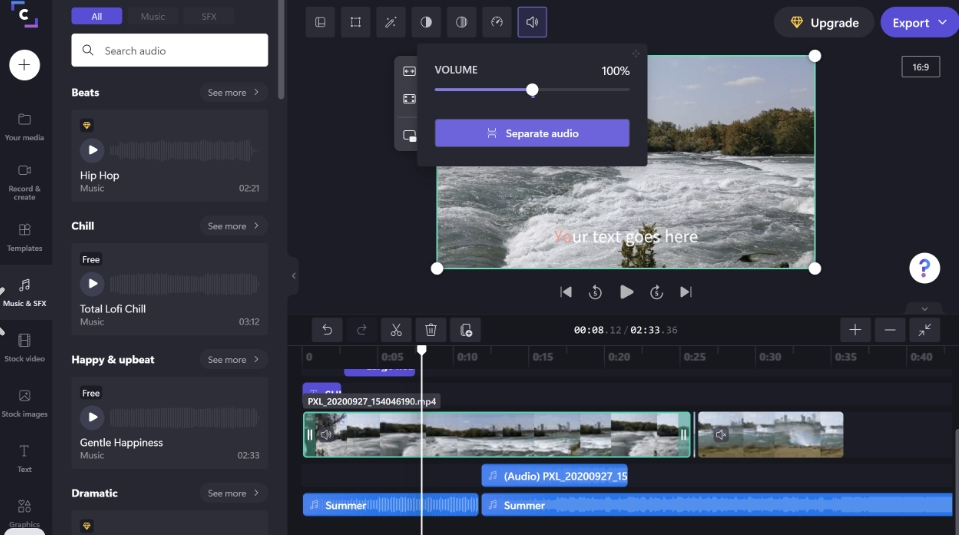Viewport: 959px width, 535px height.
Task: Toggle mute on the selected video clip
Action: tap(326, 435)
